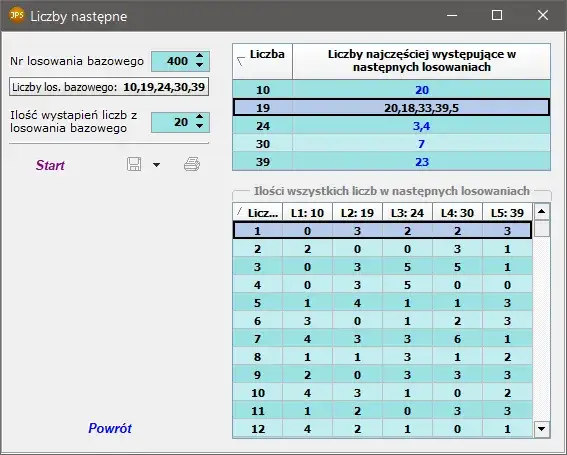Image resolution: width=567 pixels, height=455 pixels.
Task: Click the Powrót link
Action: tap(110, 428)
